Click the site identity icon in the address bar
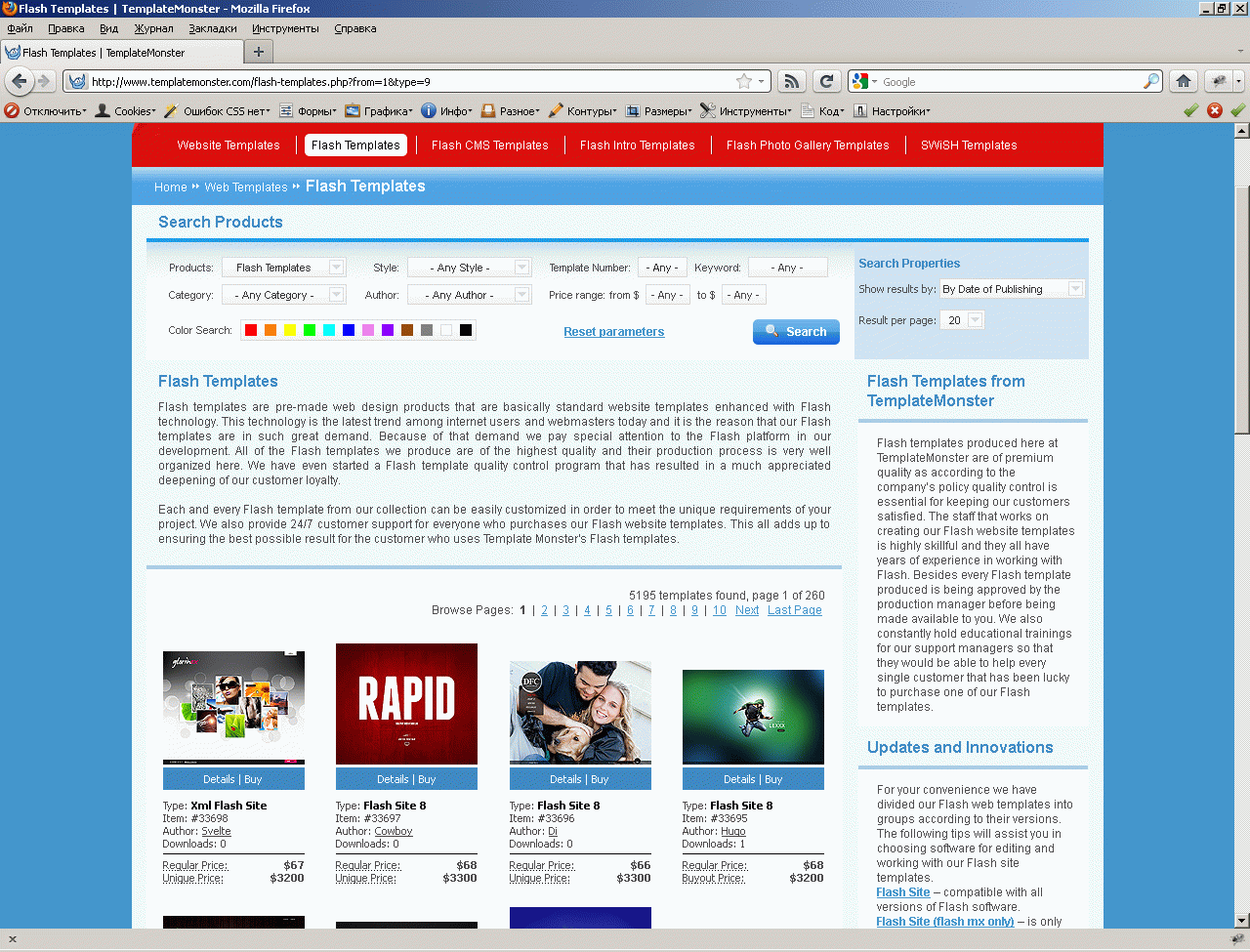 pyautogui.click(x=77, y=82)
